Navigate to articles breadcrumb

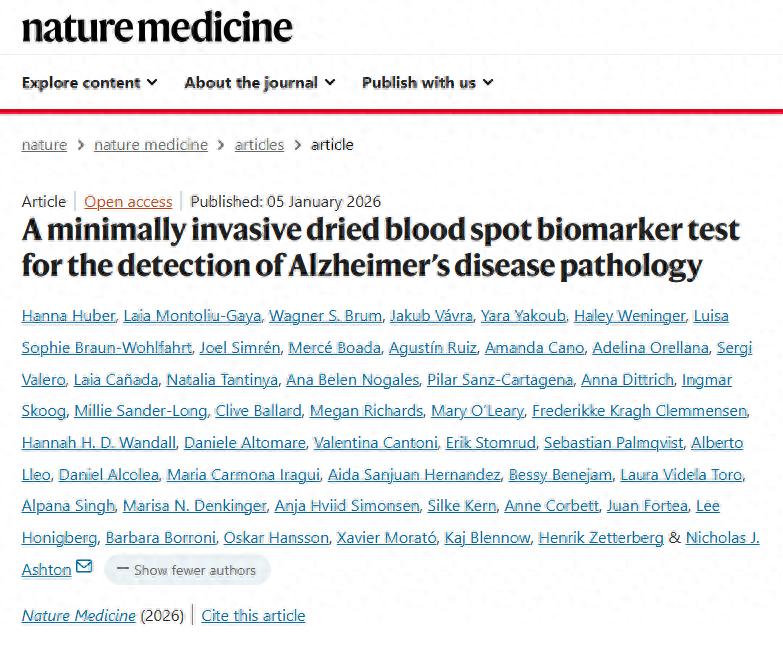(x=259, y=145)
